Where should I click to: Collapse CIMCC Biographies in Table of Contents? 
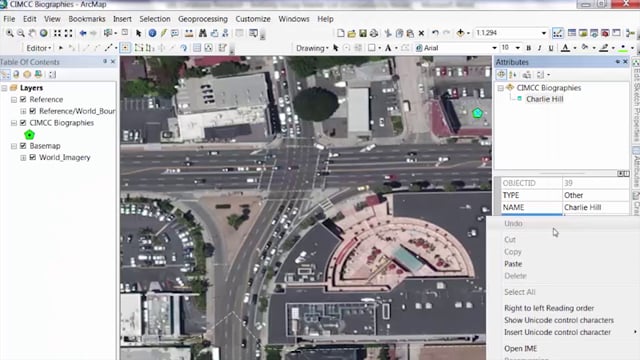click(x=14, y=123)
